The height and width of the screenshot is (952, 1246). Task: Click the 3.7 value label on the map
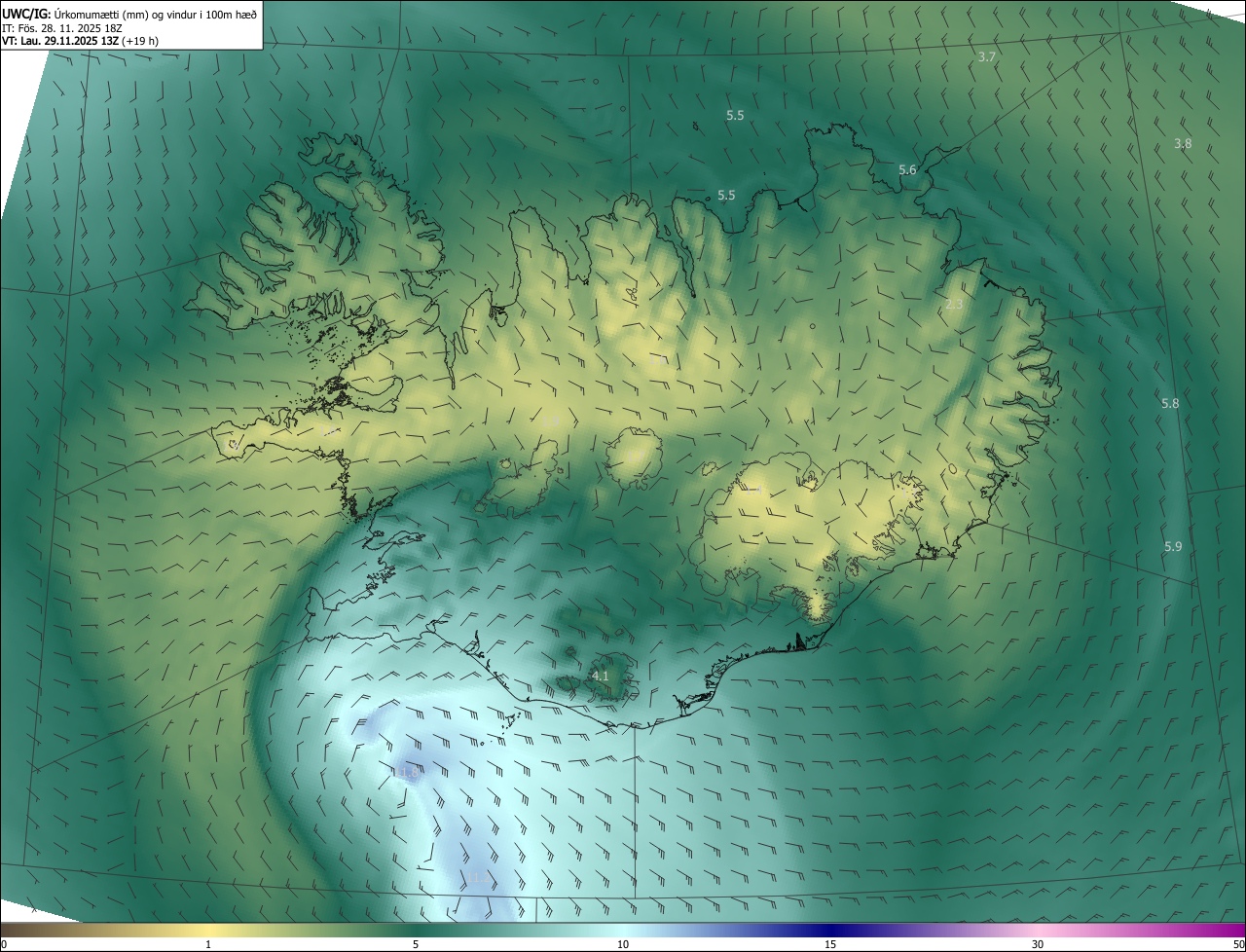pos(986,57)
